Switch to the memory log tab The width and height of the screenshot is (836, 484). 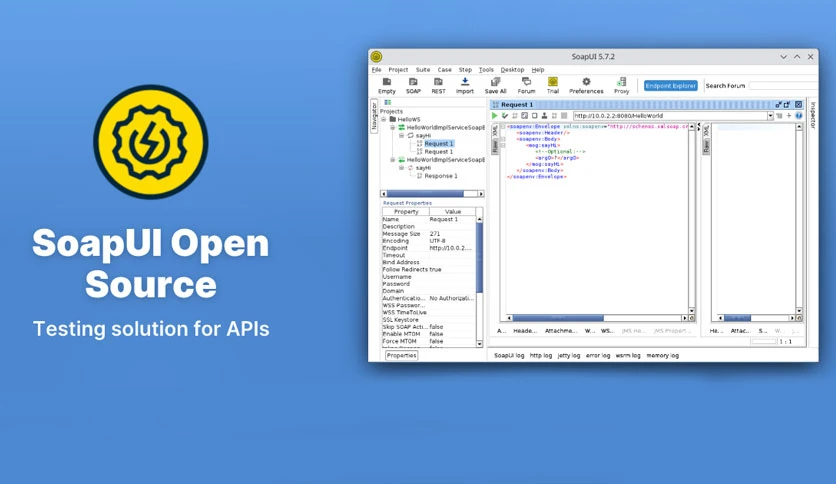tap(663, 356)
